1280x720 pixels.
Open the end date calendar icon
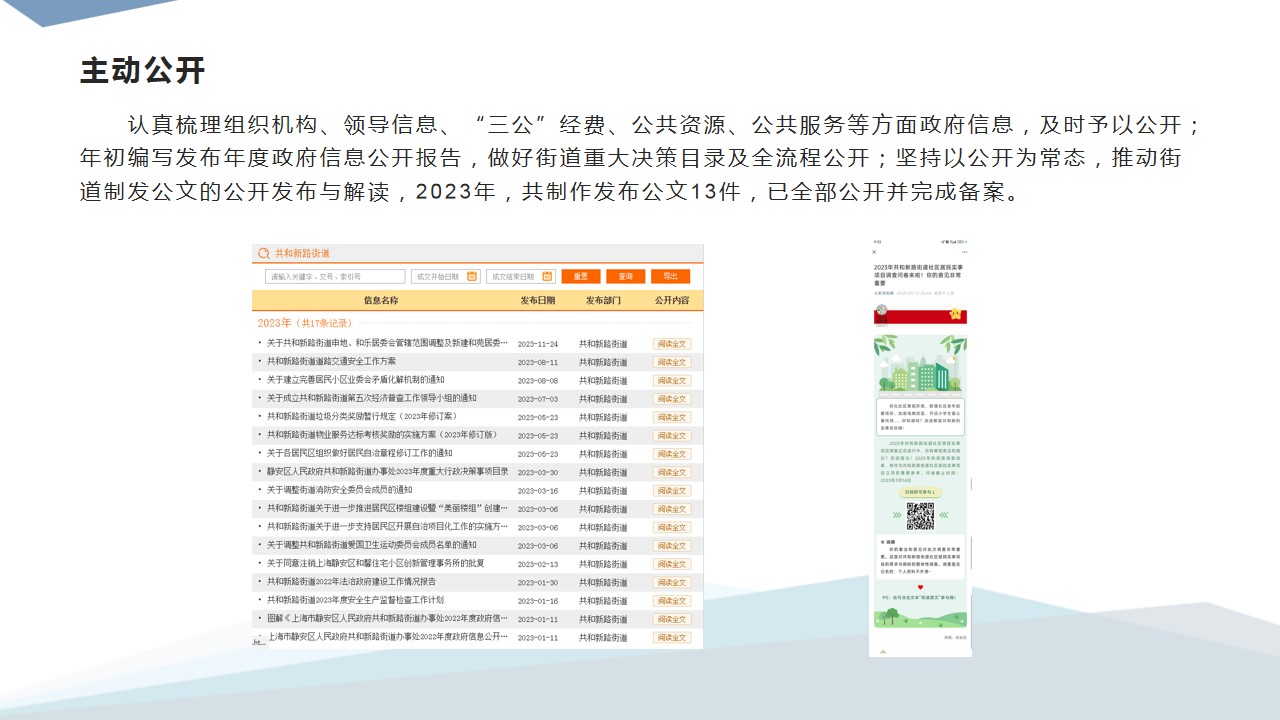coord(547,277)
